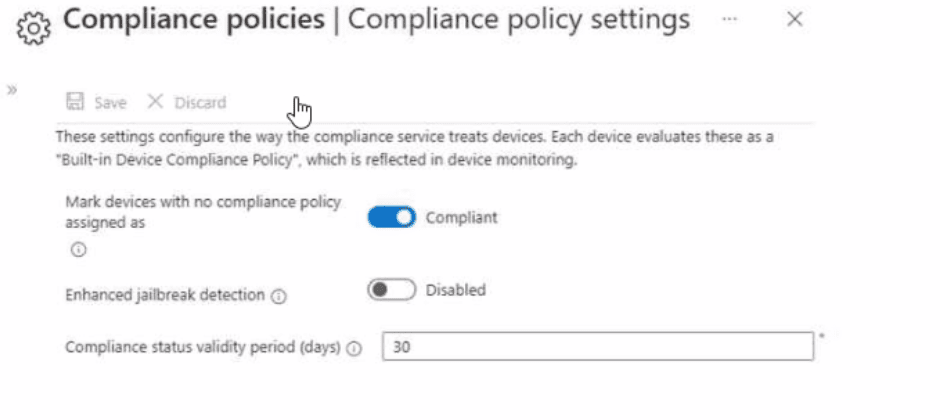Expand the collapsed sidebar with double chevron
The height and width of the screenshot is (420, 940).
[x=12, y=89]
